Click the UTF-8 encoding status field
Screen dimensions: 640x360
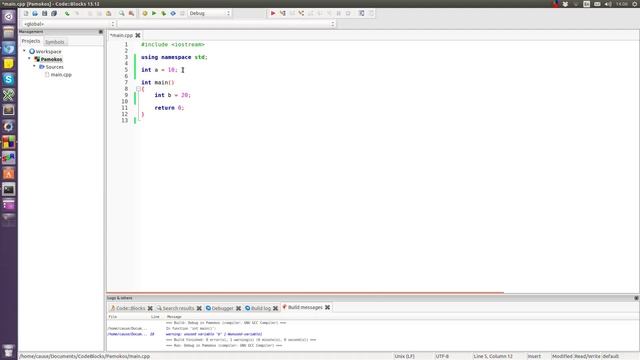pyautogui.click(x=442, y=356)
